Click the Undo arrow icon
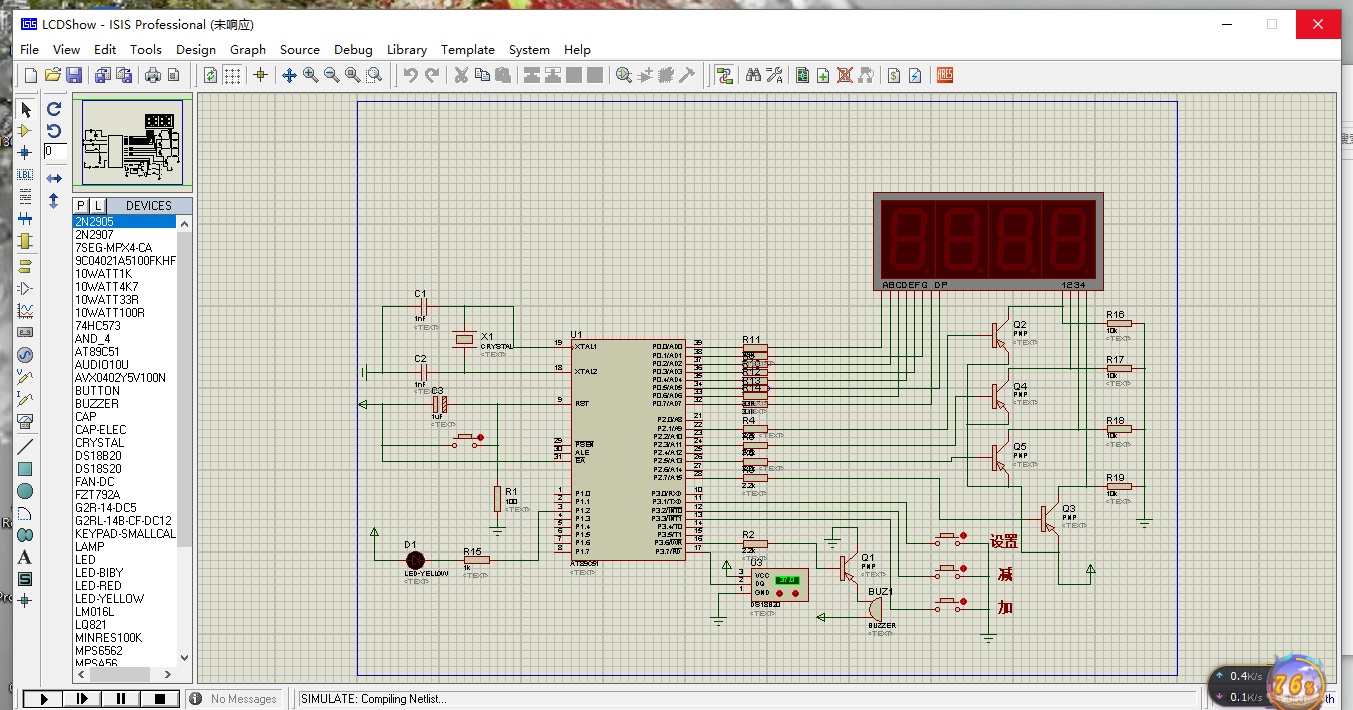The width and height of the screenshot is (1353, 710). 410,75
